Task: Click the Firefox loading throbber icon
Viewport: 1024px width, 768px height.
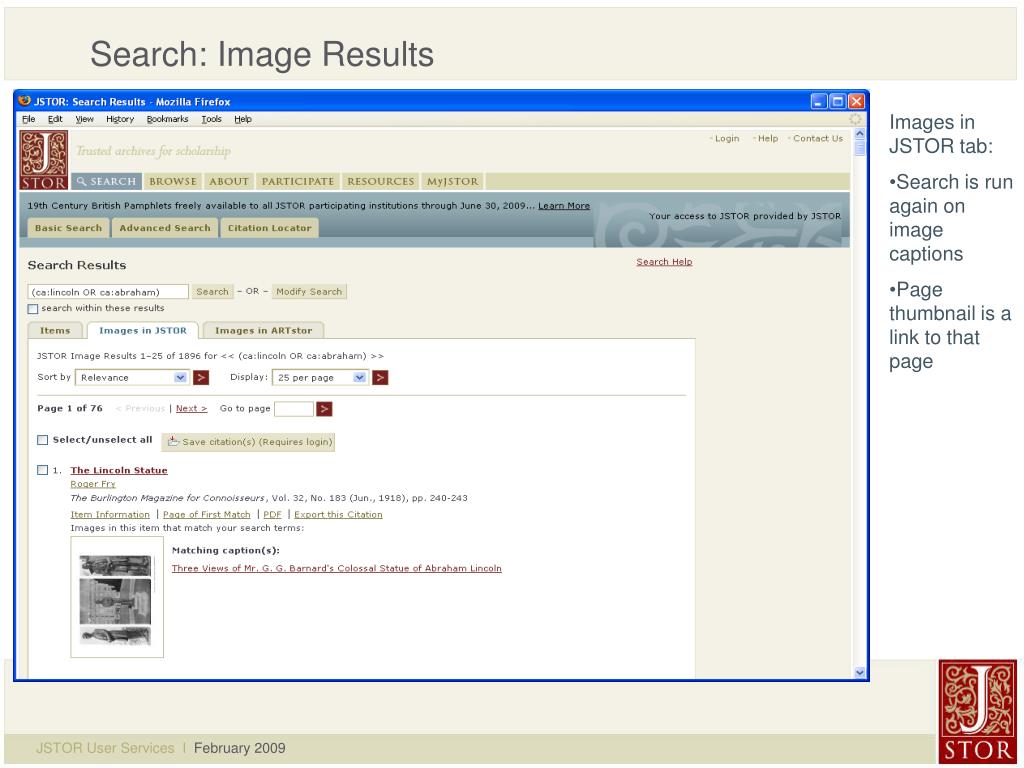Action: click(x=855, y=119)
